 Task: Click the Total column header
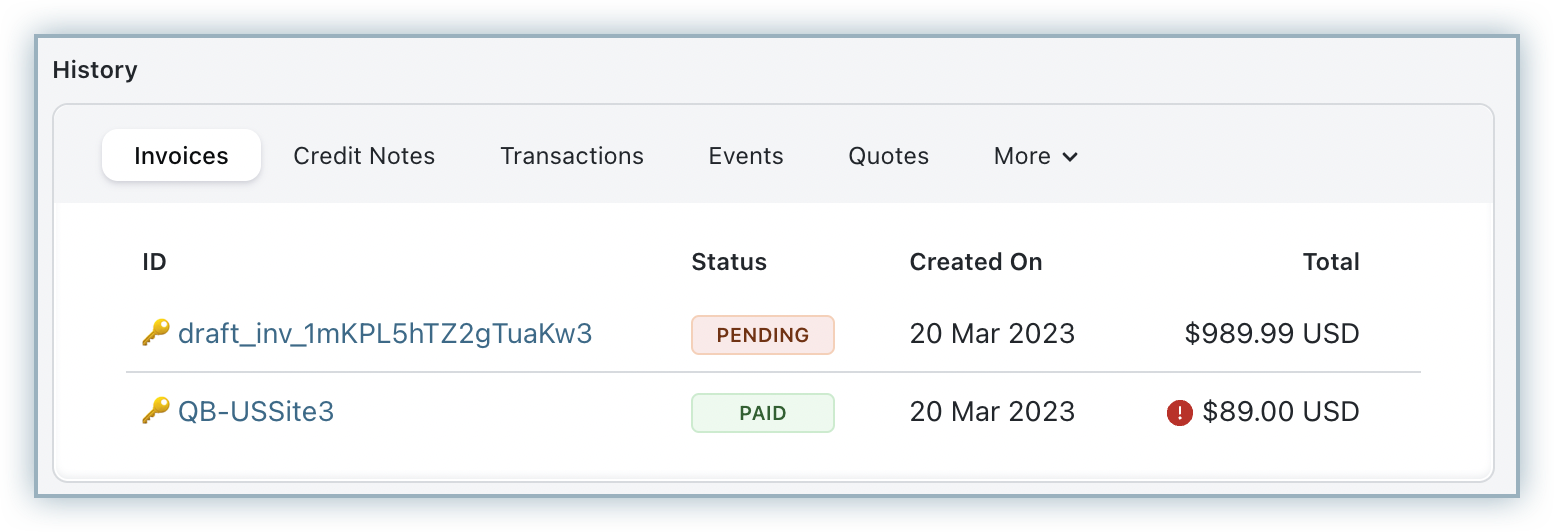click(1331, 262)
